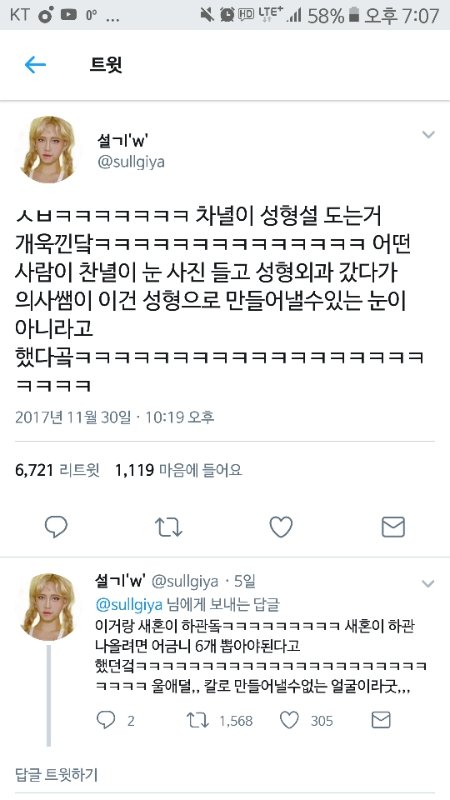Expand the main tweet options chevron

pos(428,135)
